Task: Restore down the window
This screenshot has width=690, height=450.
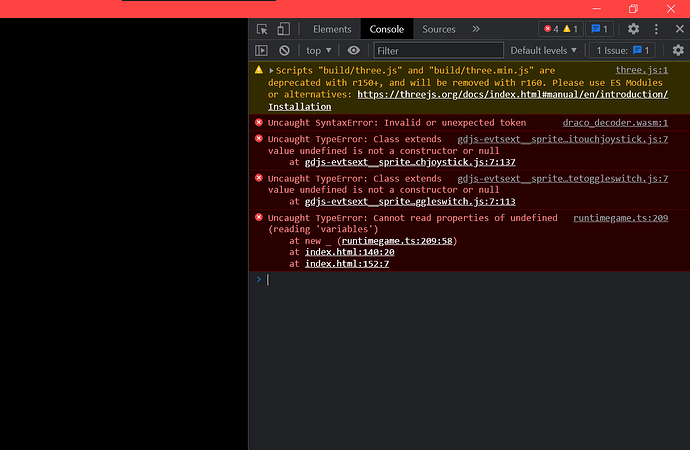Action: click(x=633, y=8)
